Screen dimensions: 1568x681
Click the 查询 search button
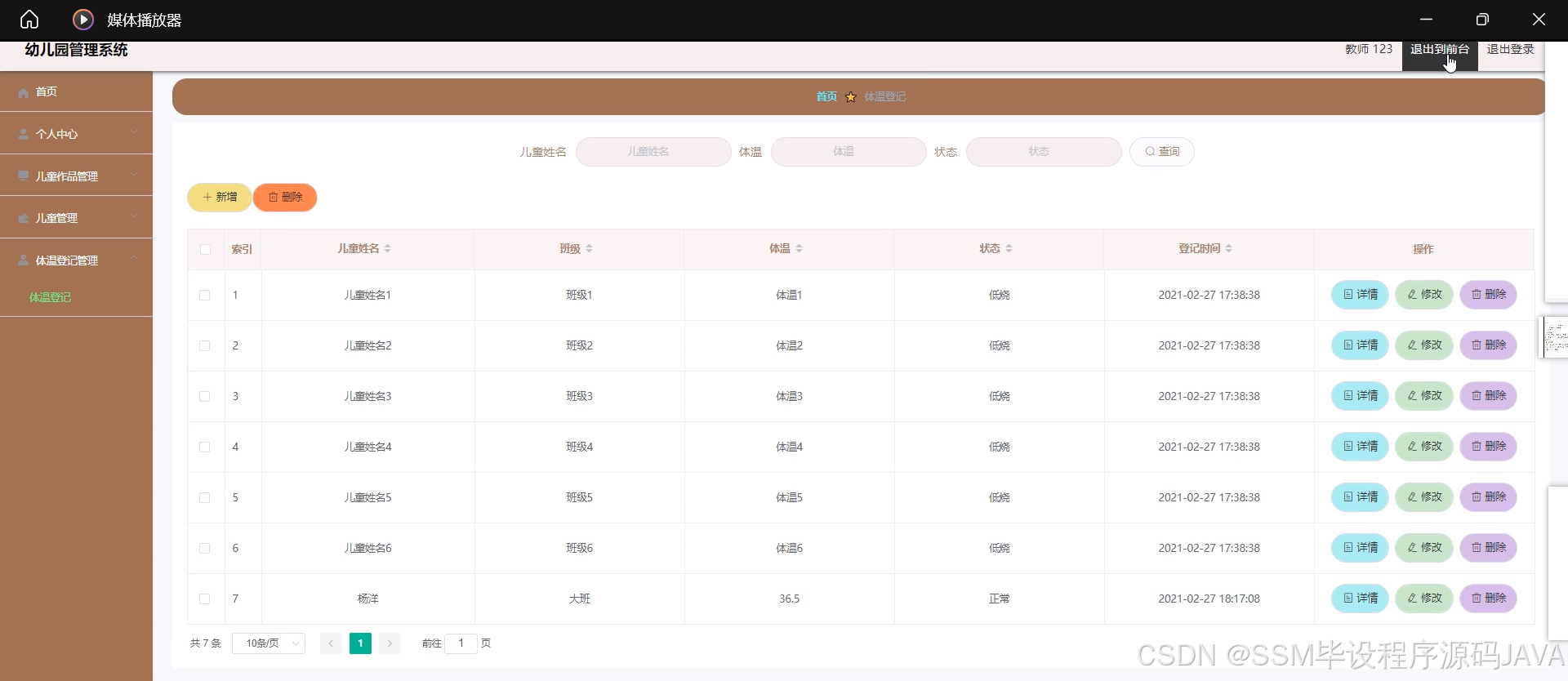point(1162,152)
